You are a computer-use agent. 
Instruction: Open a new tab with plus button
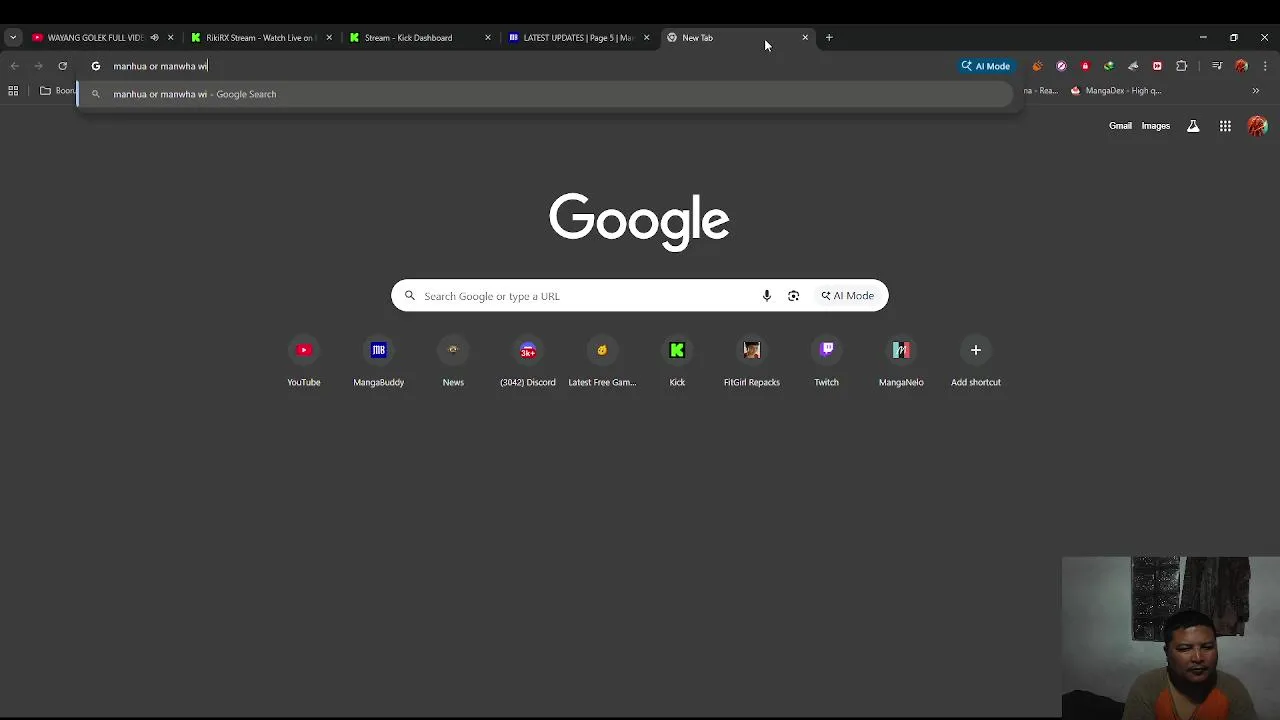(x=829, y=37)
